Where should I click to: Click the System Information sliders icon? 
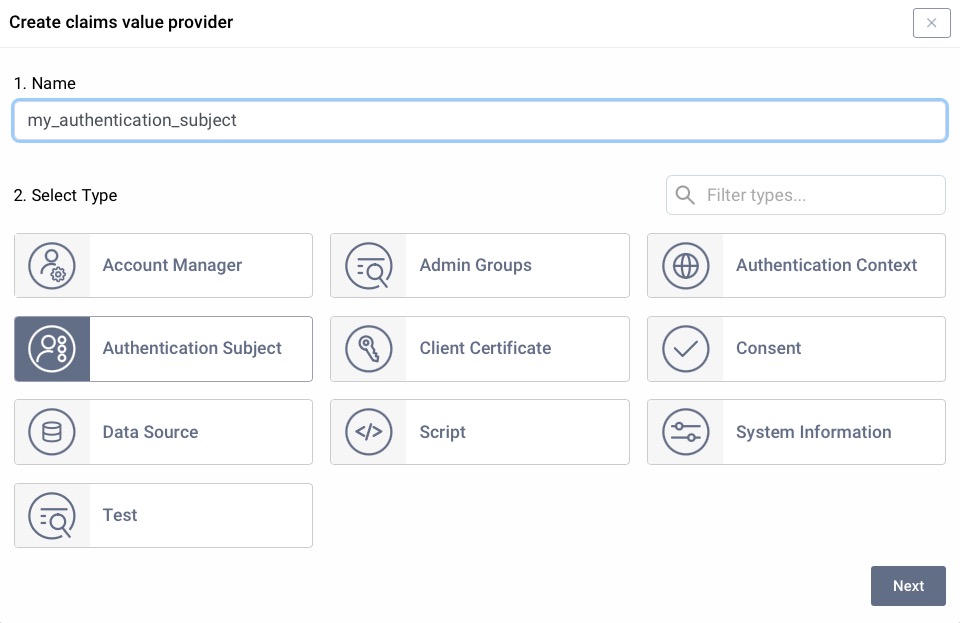(x=686, y=432)
